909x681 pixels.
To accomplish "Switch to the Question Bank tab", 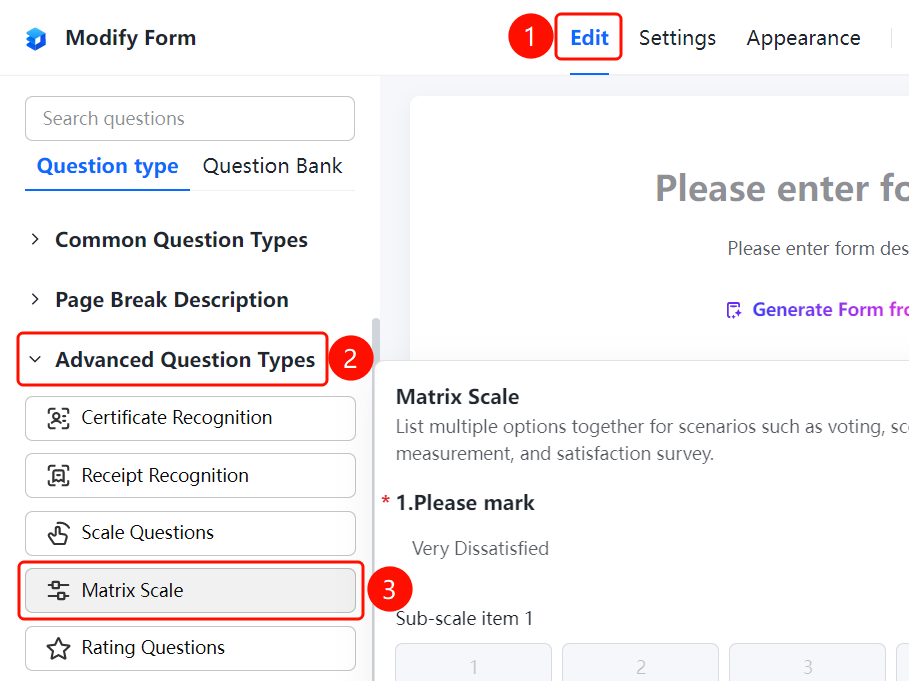I will 272,166.
